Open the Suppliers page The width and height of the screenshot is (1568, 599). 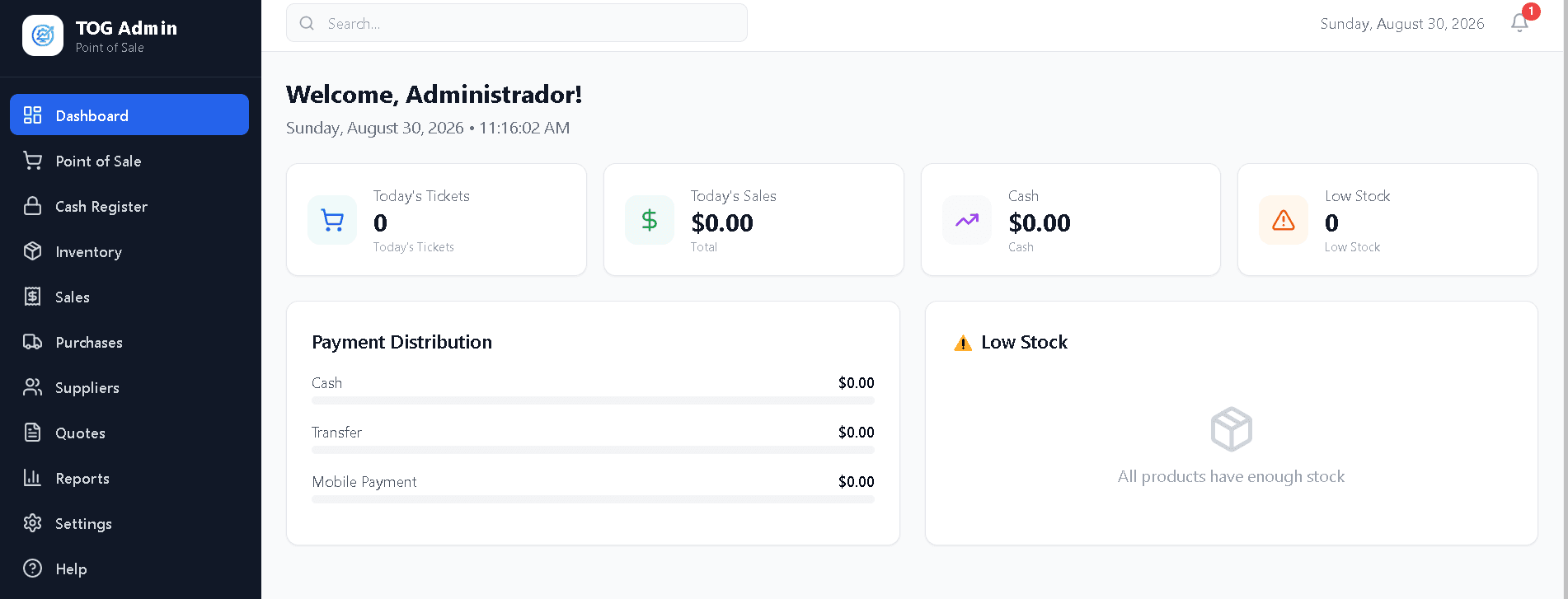129,387
